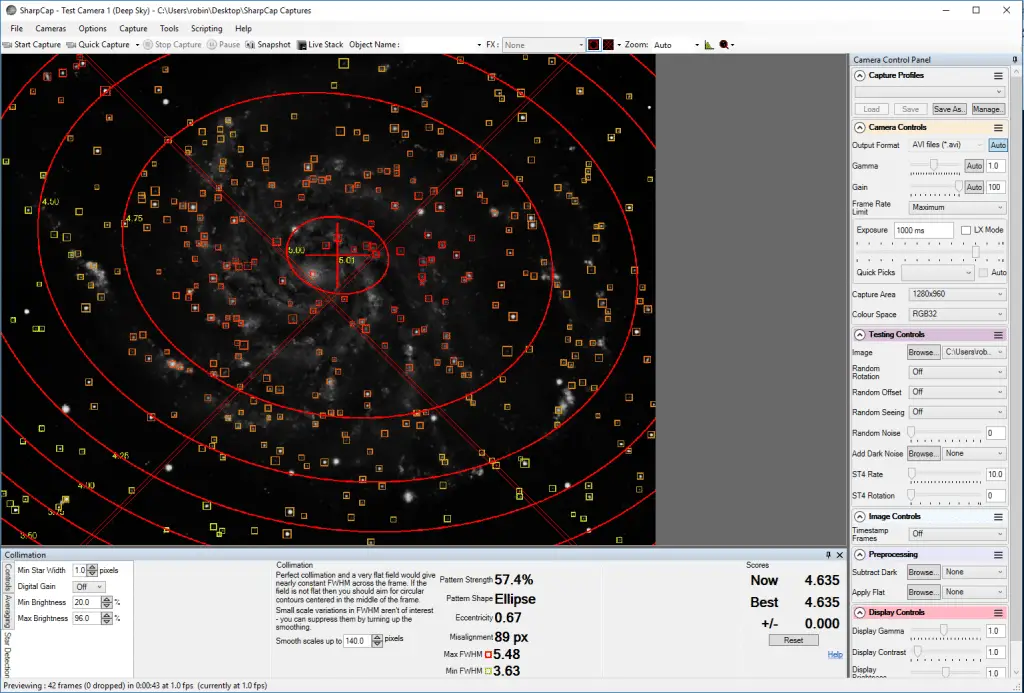The height and width of the screenshot is (693, 1024).
Task: Collapse the Camera Controls section
Action: [859, 127]
